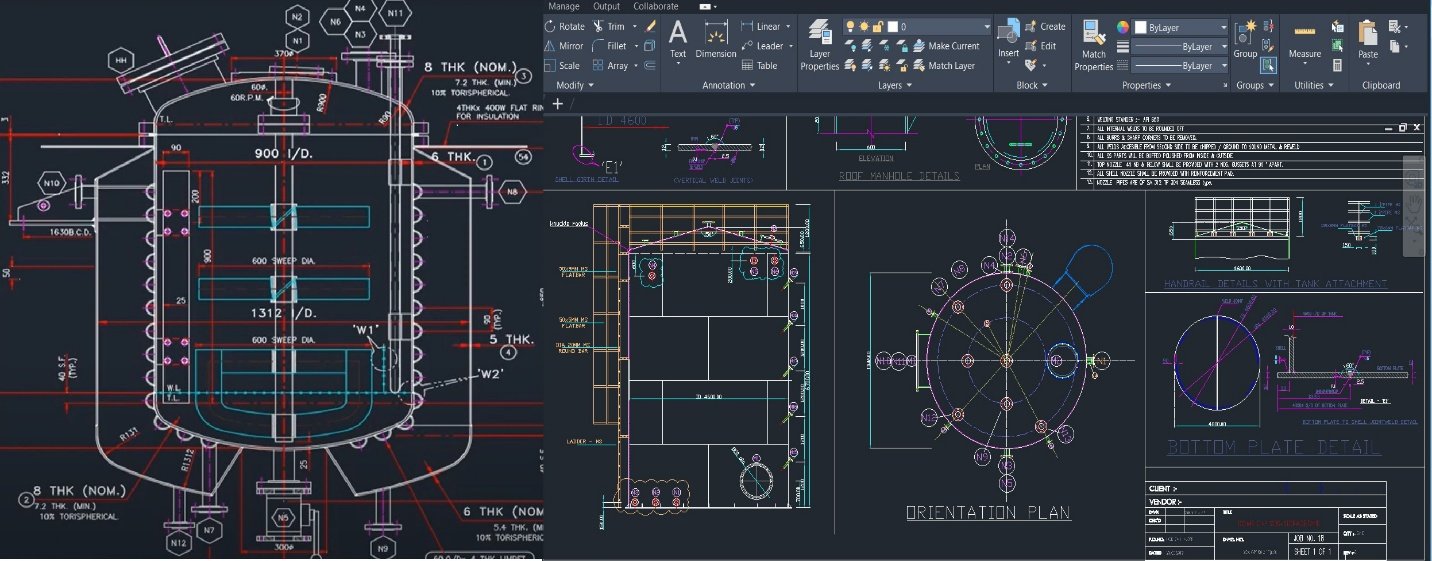Toggle the layer padlock lock state

click(x=876, y=27)
